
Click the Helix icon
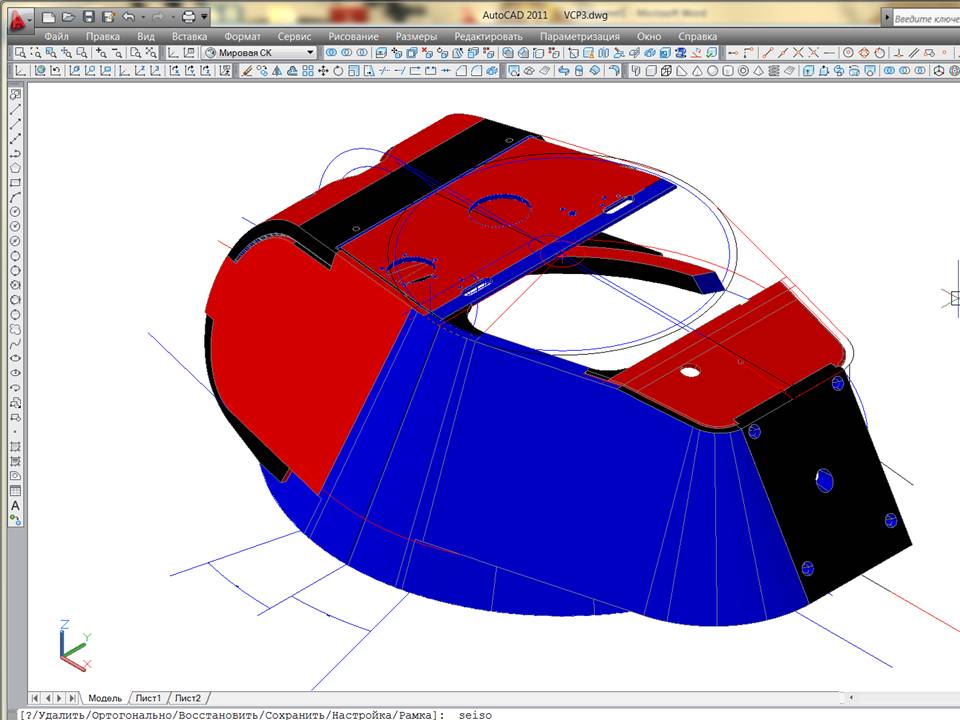pos(774,71)
